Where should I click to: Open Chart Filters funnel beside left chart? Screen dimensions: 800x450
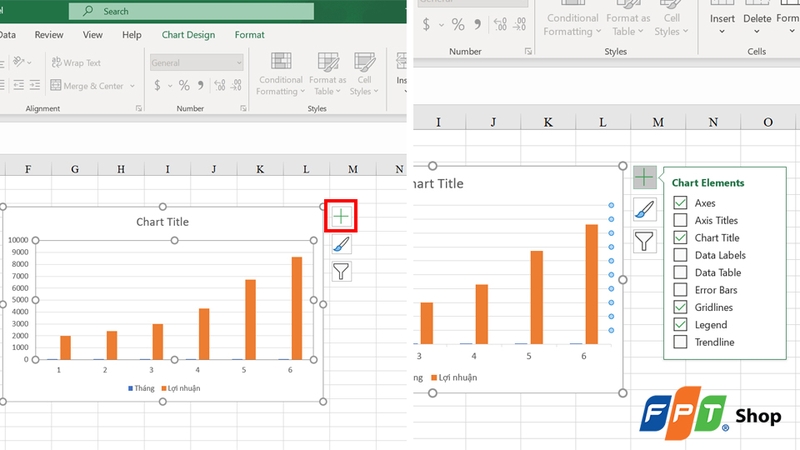341,271
